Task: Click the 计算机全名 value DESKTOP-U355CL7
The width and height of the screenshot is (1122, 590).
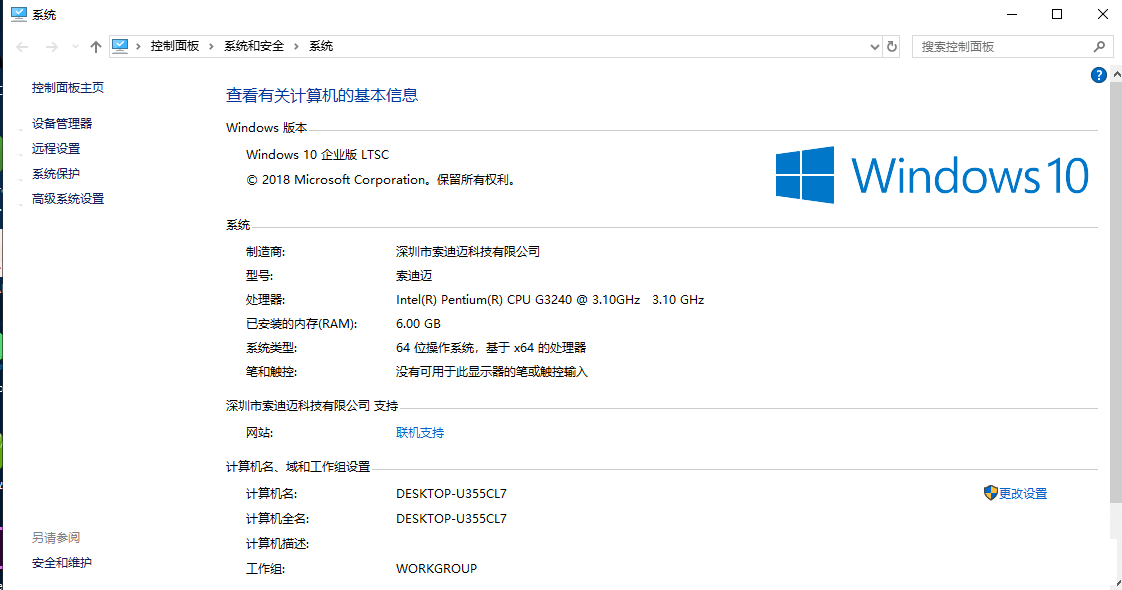Action: pyautogui.click(x=452, y=518)
